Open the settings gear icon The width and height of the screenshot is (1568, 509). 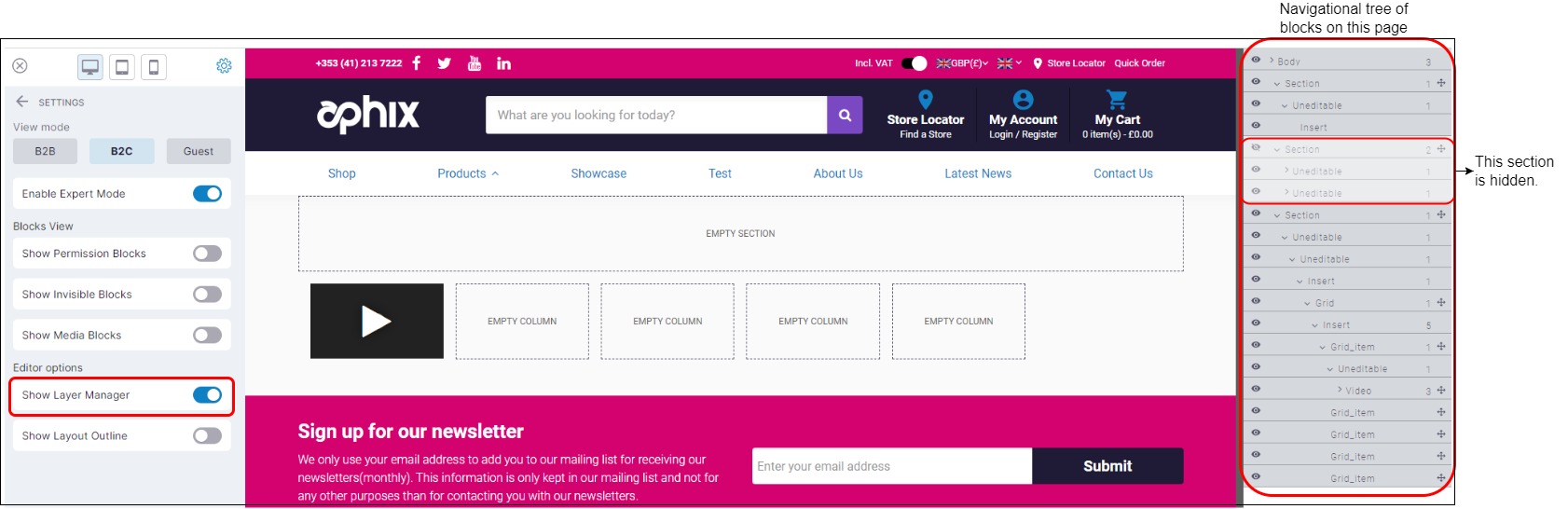tap(224, 66)
